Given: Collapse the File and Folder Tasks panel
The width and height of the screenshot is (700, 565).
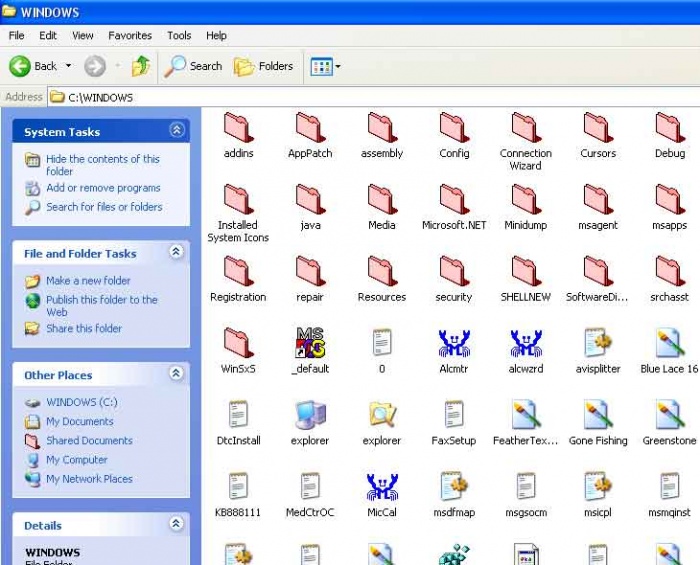Looking at the screenshot, I should point(176,252).
